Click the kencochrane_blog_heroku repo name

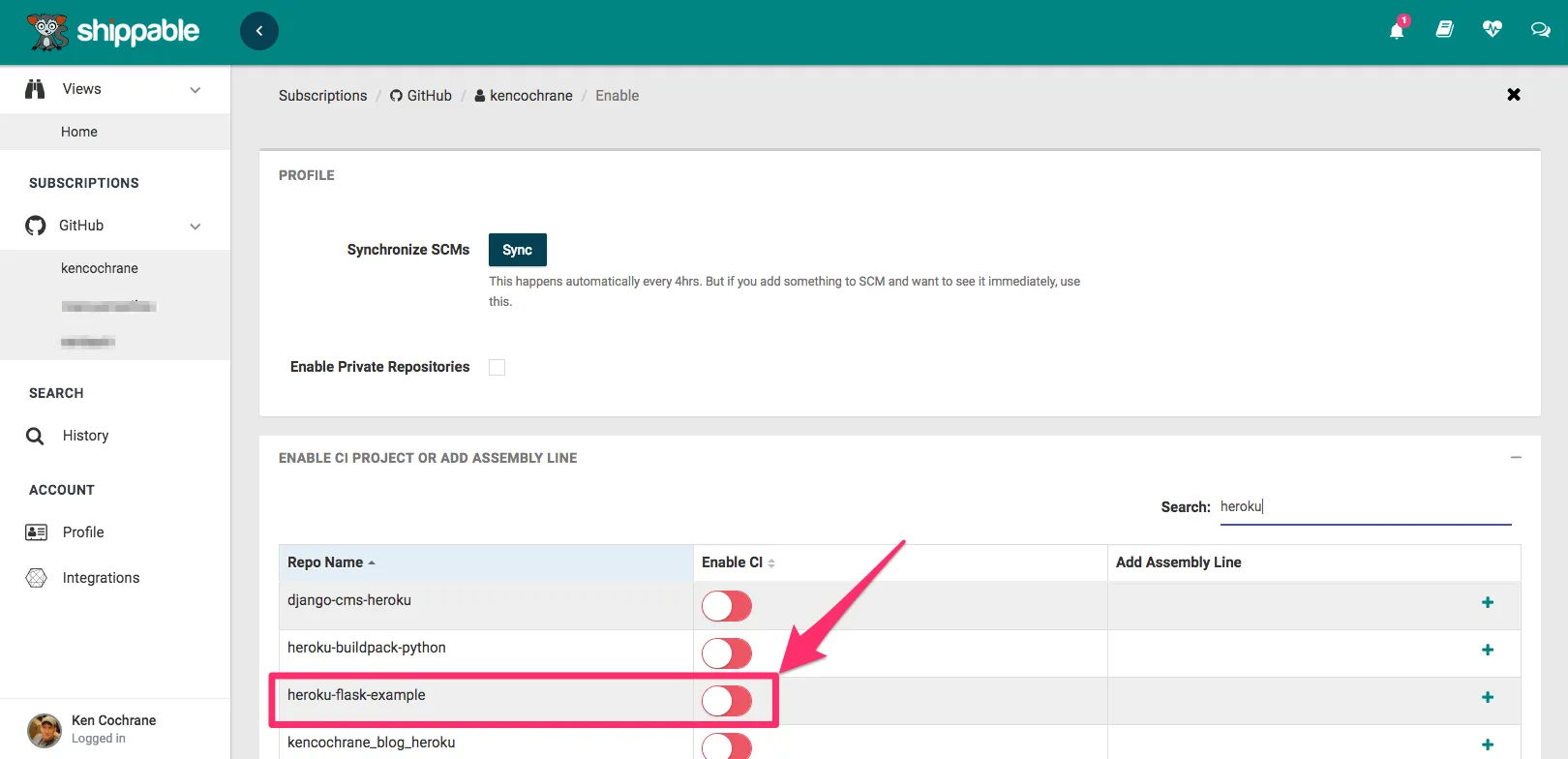[x=372, y=743]
